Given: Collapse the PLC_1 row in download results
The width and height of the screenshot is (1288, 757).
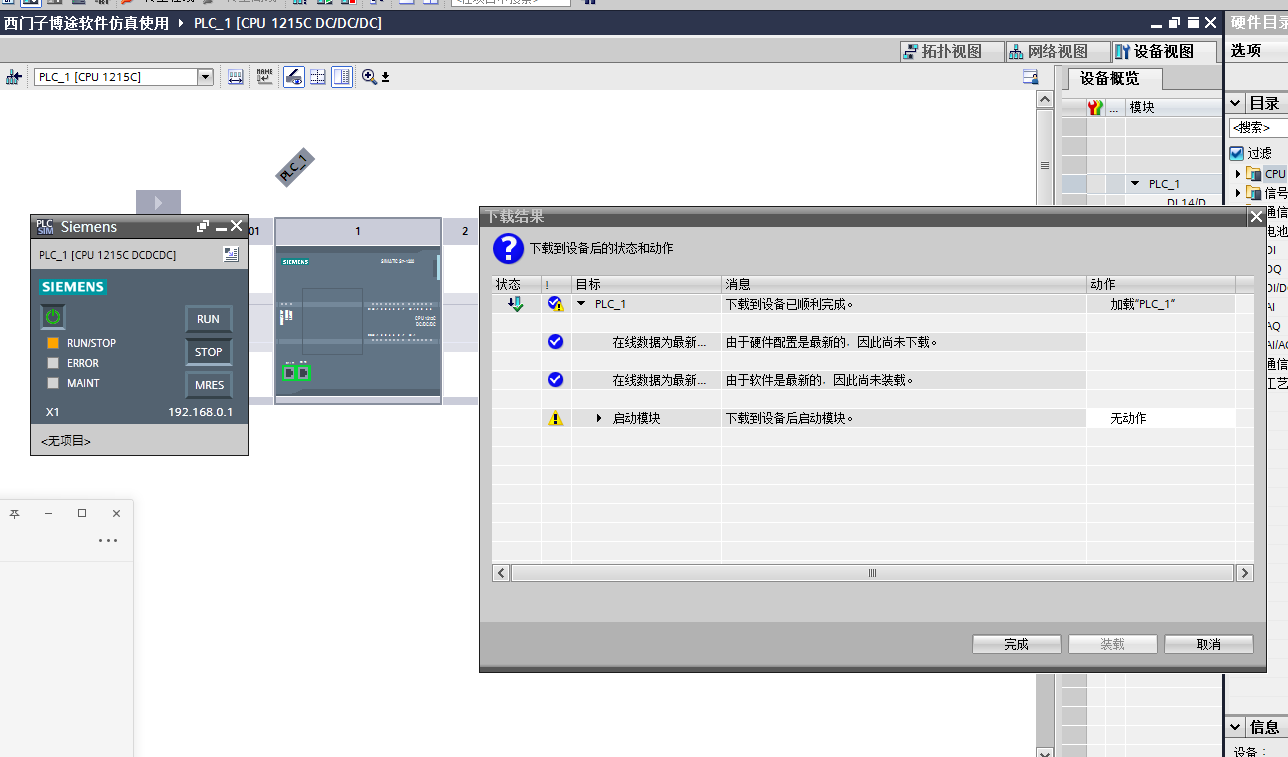Looking at the screenshot, I should (x=581, y=304).
